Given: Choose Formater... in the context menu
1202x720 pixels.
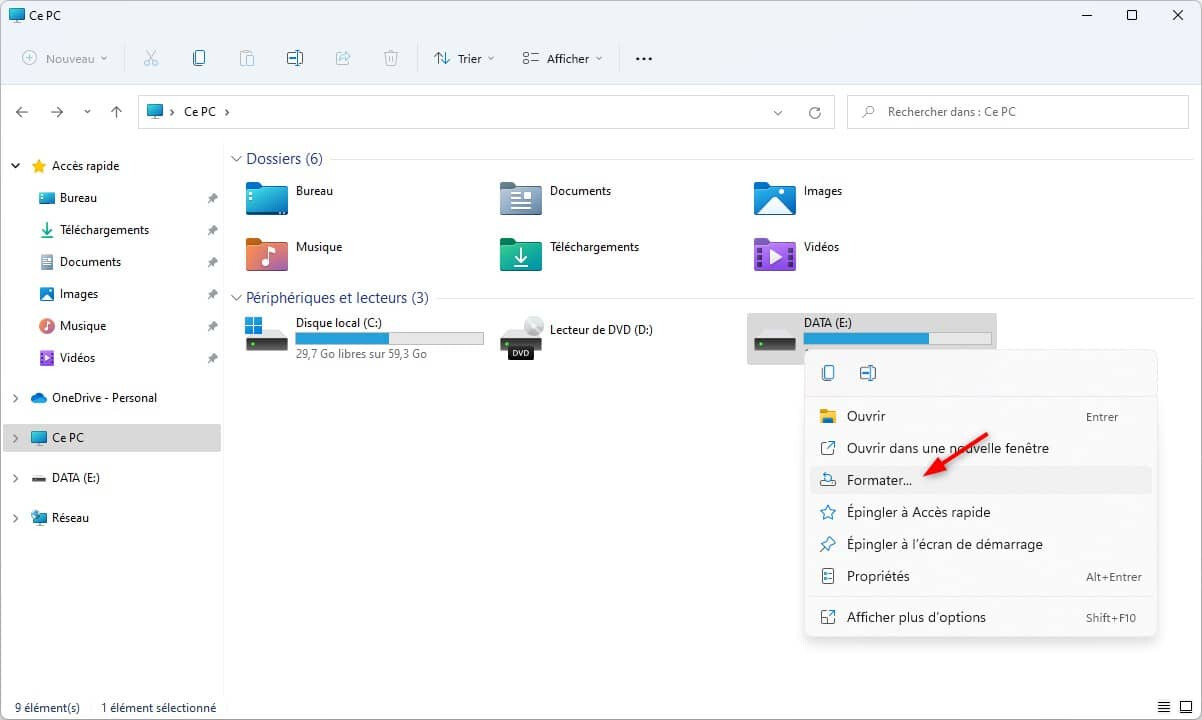Looking at the screenshot, I should pos(980,480).
